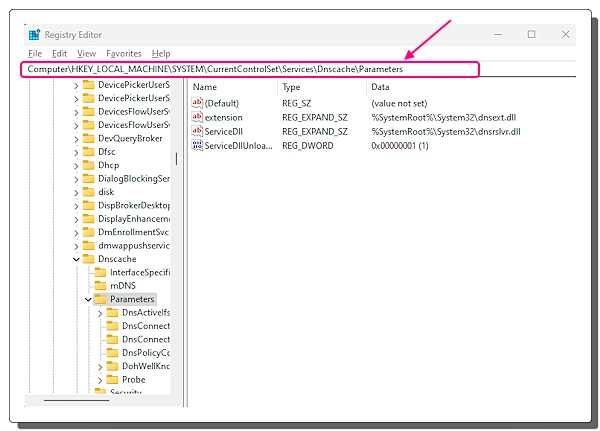Collapse the Parameters key

coord(88,299)
